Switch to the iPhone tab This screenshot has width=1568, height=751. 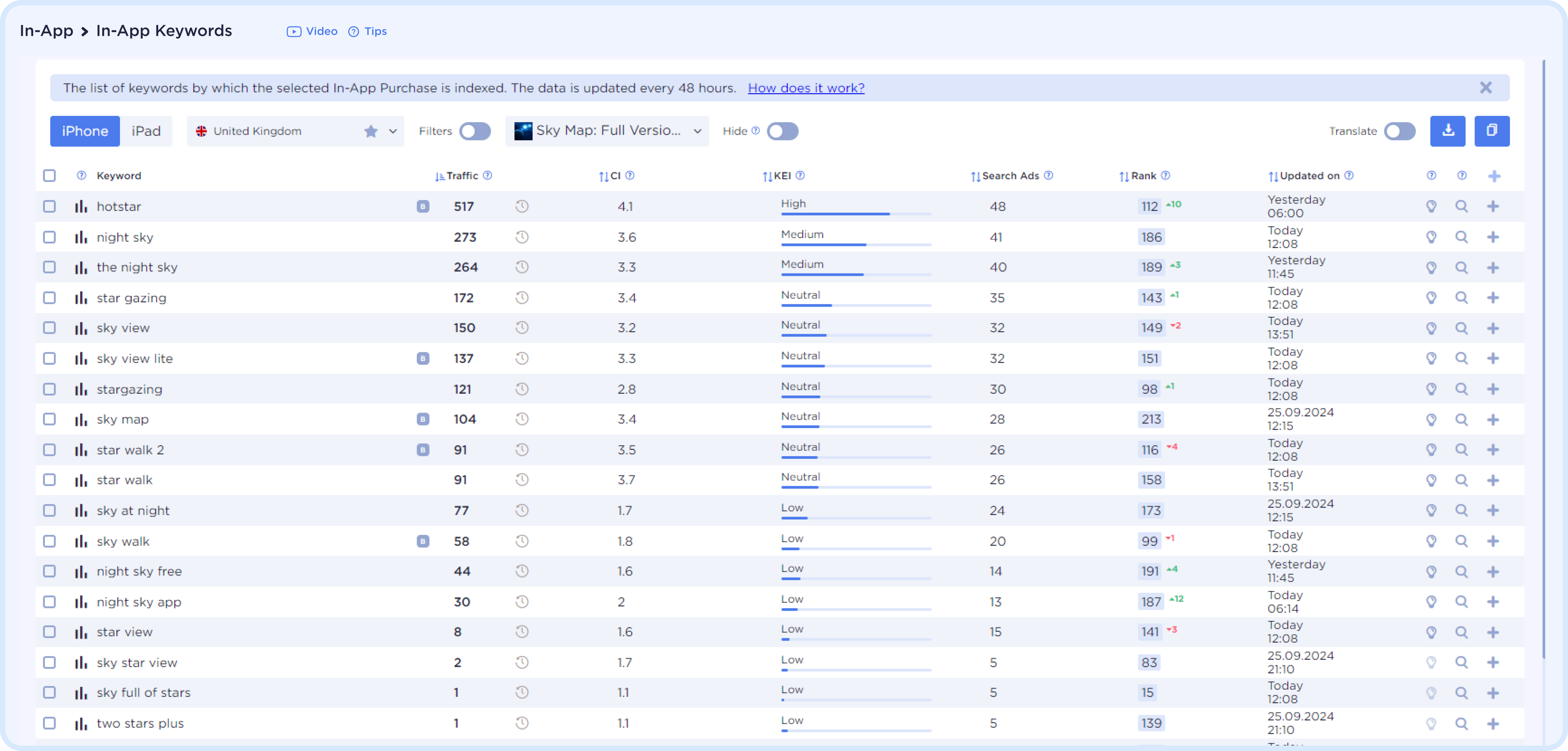coord(85,131)
